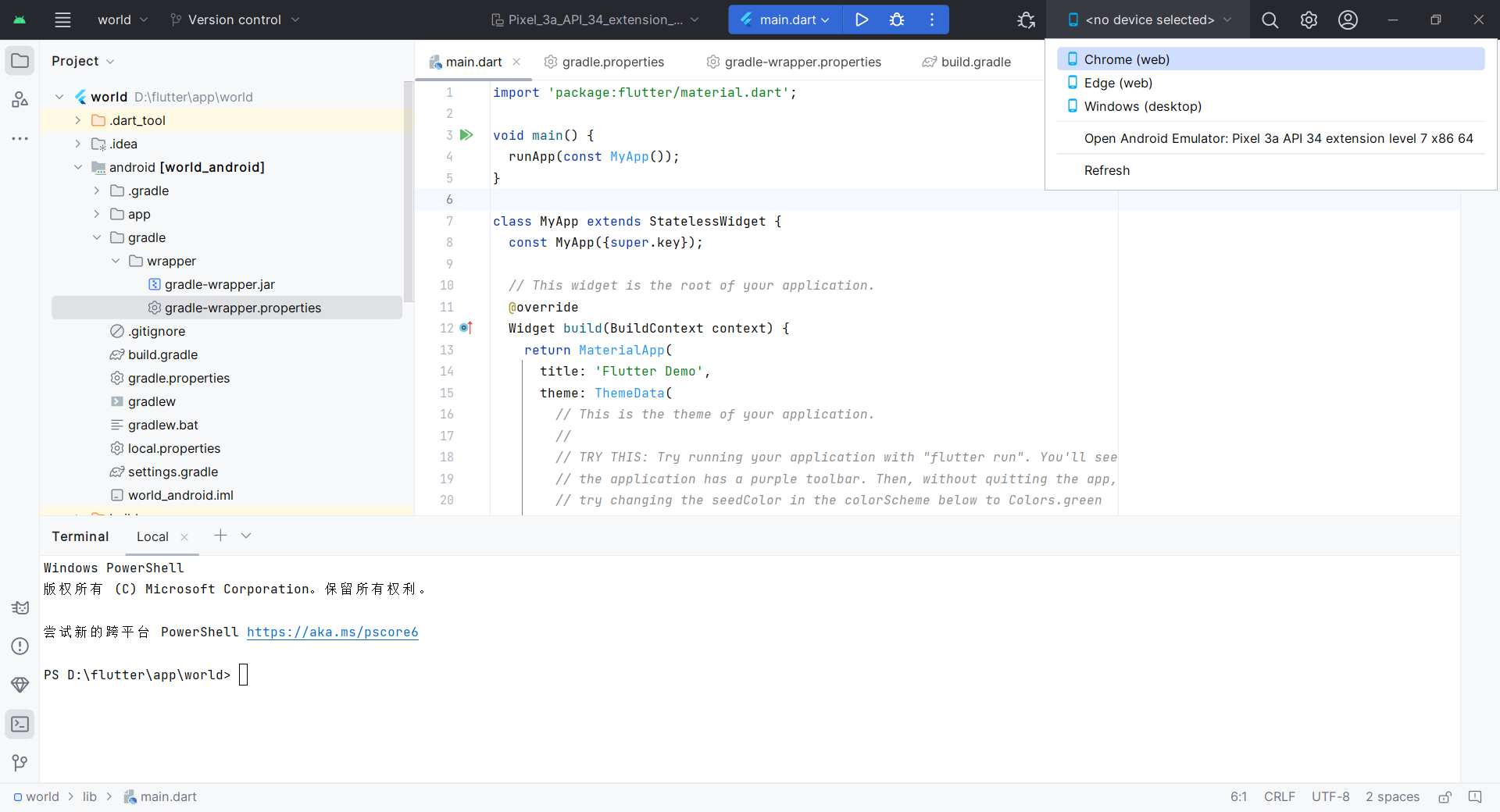Image resolution: width=1500 pixels, height=812 pixels.
Task: Go to line via 6:1 indicator
Action: tap(1238, 797)
